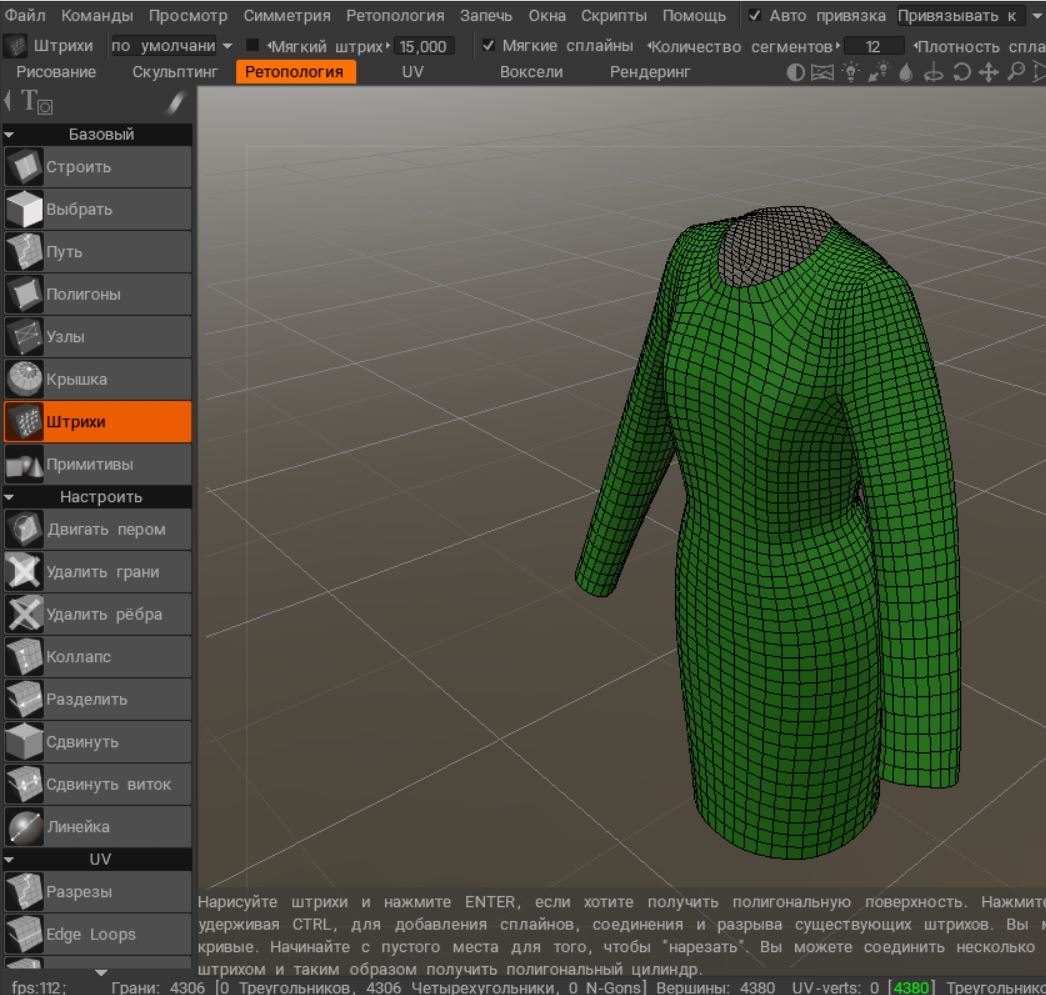Switch to the Воксели workspace tab
This screenshot has width=1046, height=995.
point(537,72)
